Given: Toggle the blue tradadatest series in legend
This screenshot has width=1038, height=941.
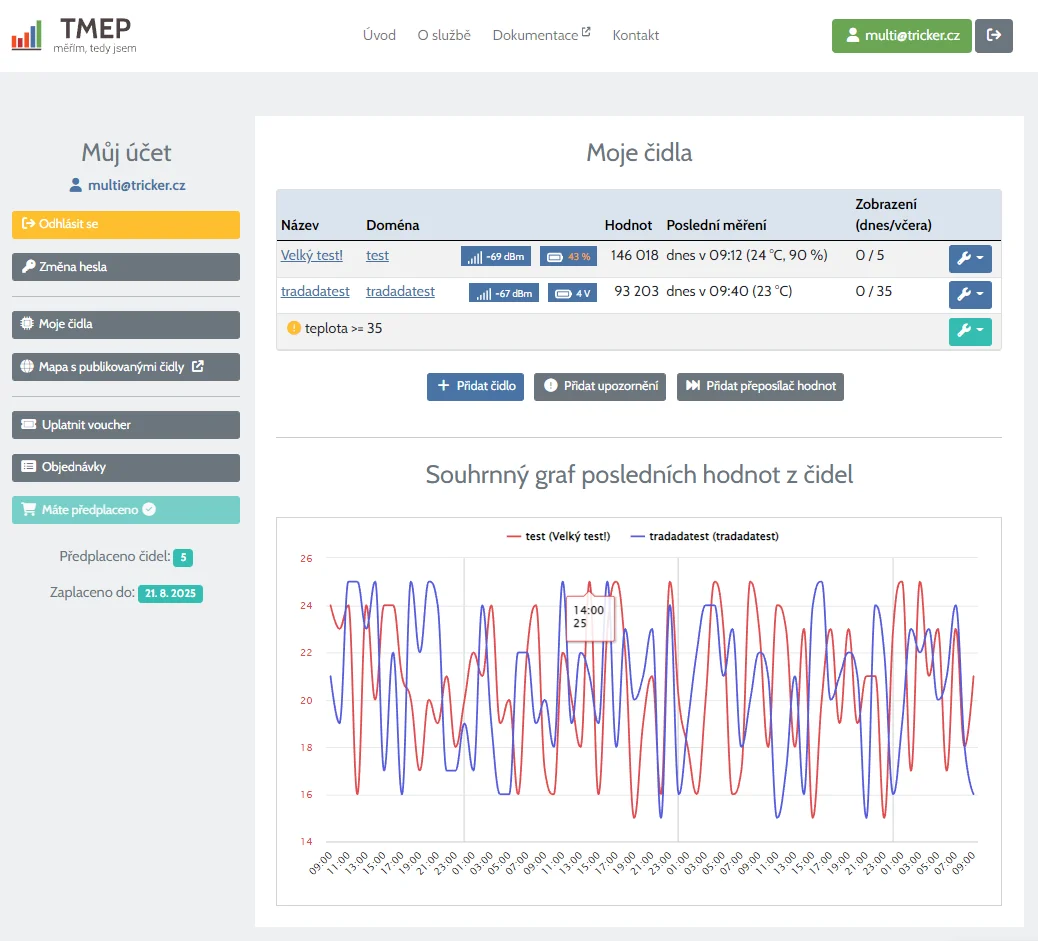Looking at the screenshot, I should (704, 536).
